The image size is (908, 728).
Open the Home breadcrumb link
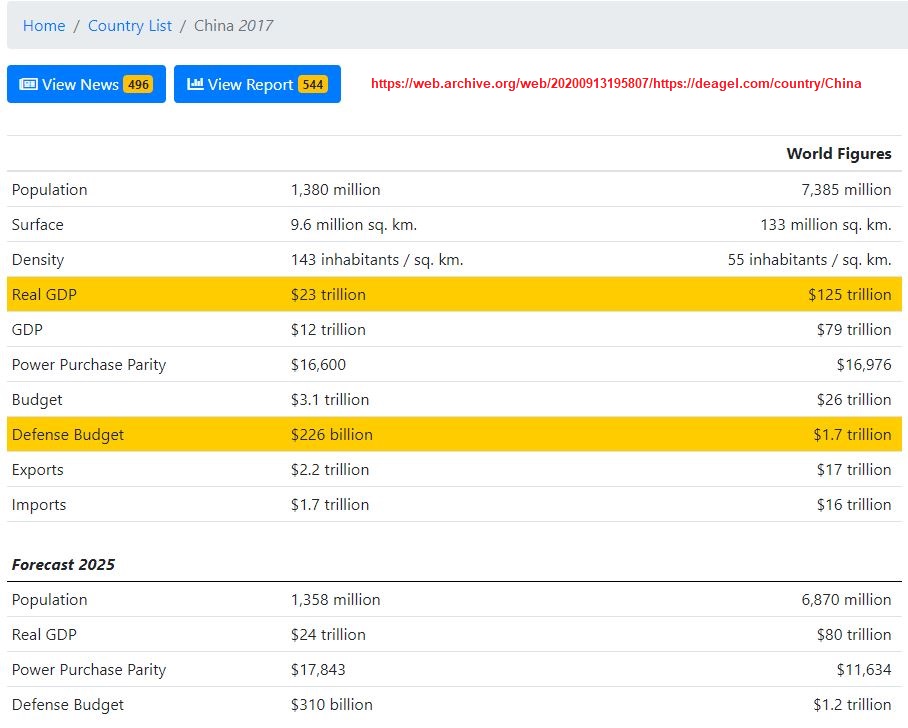coord(44,25)
